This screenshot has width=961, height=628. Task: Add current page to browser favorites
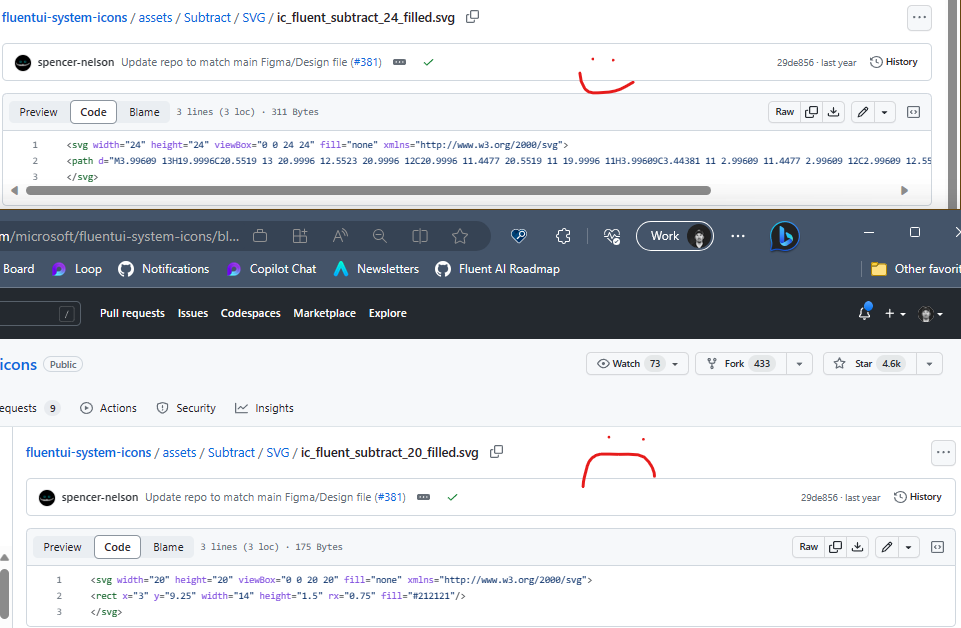(x=460, y=236)
